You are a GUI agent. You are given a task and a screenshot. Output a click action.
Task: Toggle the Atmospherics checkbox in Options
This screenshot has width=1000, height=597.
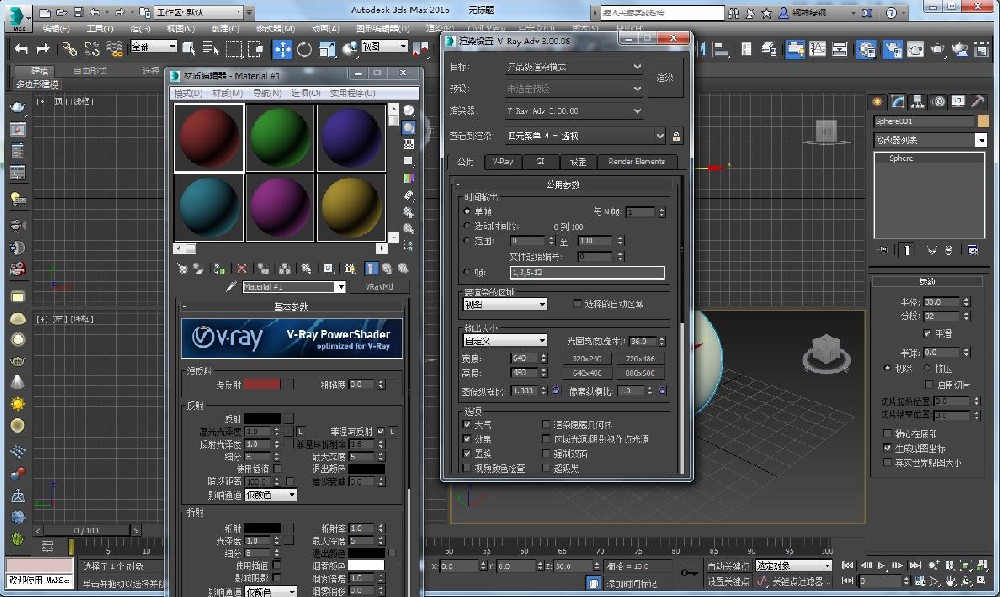point(467,424)
